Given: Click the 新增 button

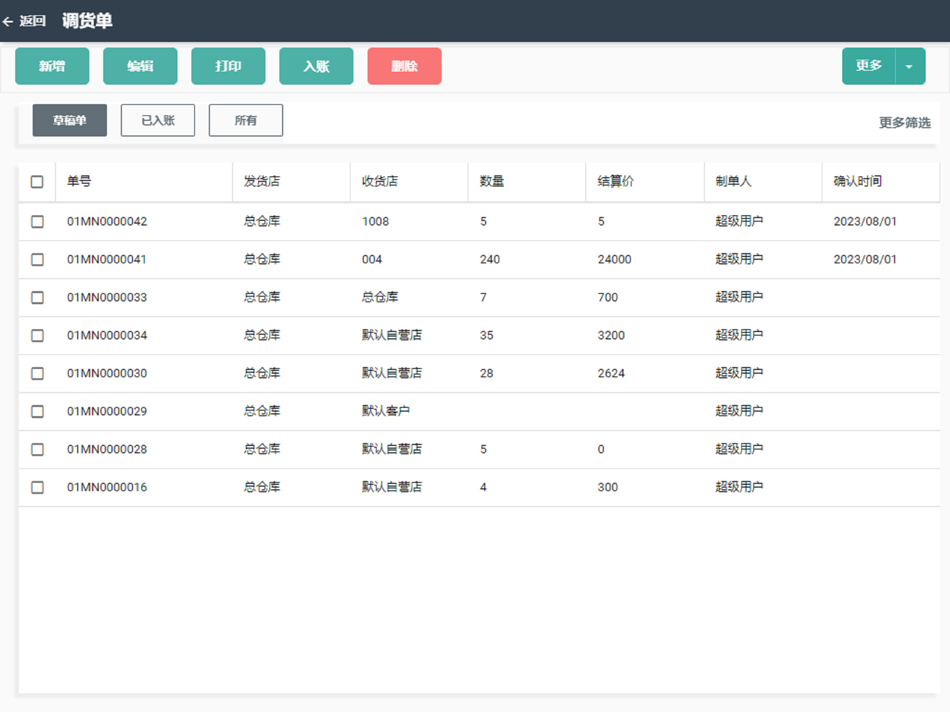Looking at the screenshot, I should pyautogui.click(x=52, y=66).
